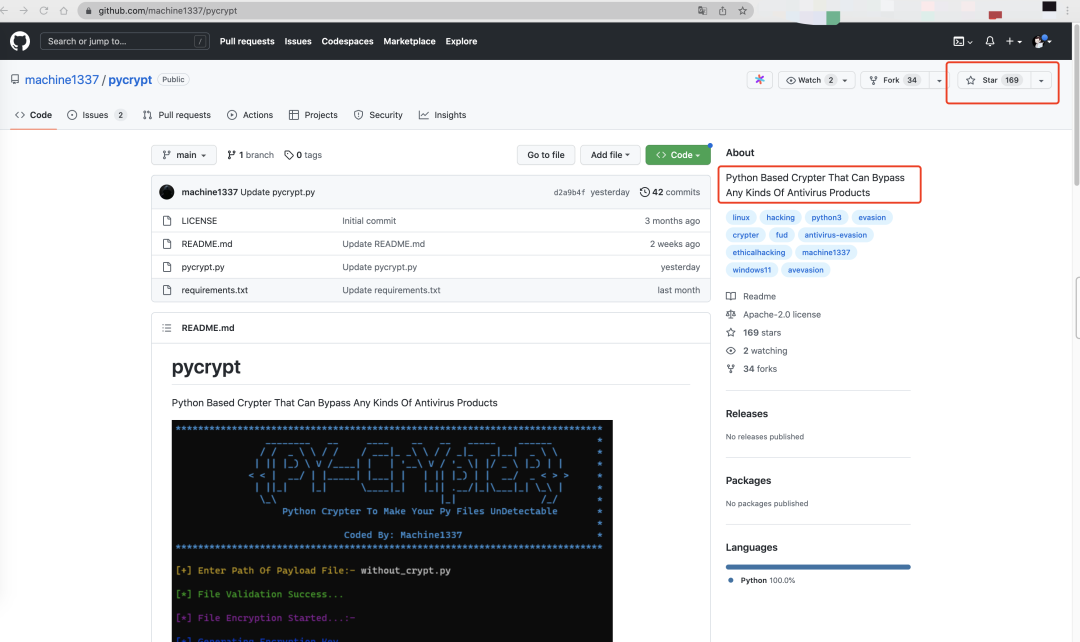1080x642 pixels.
Task: Open the Apache-2.0 license link
Action: click(x=773, y=315)
